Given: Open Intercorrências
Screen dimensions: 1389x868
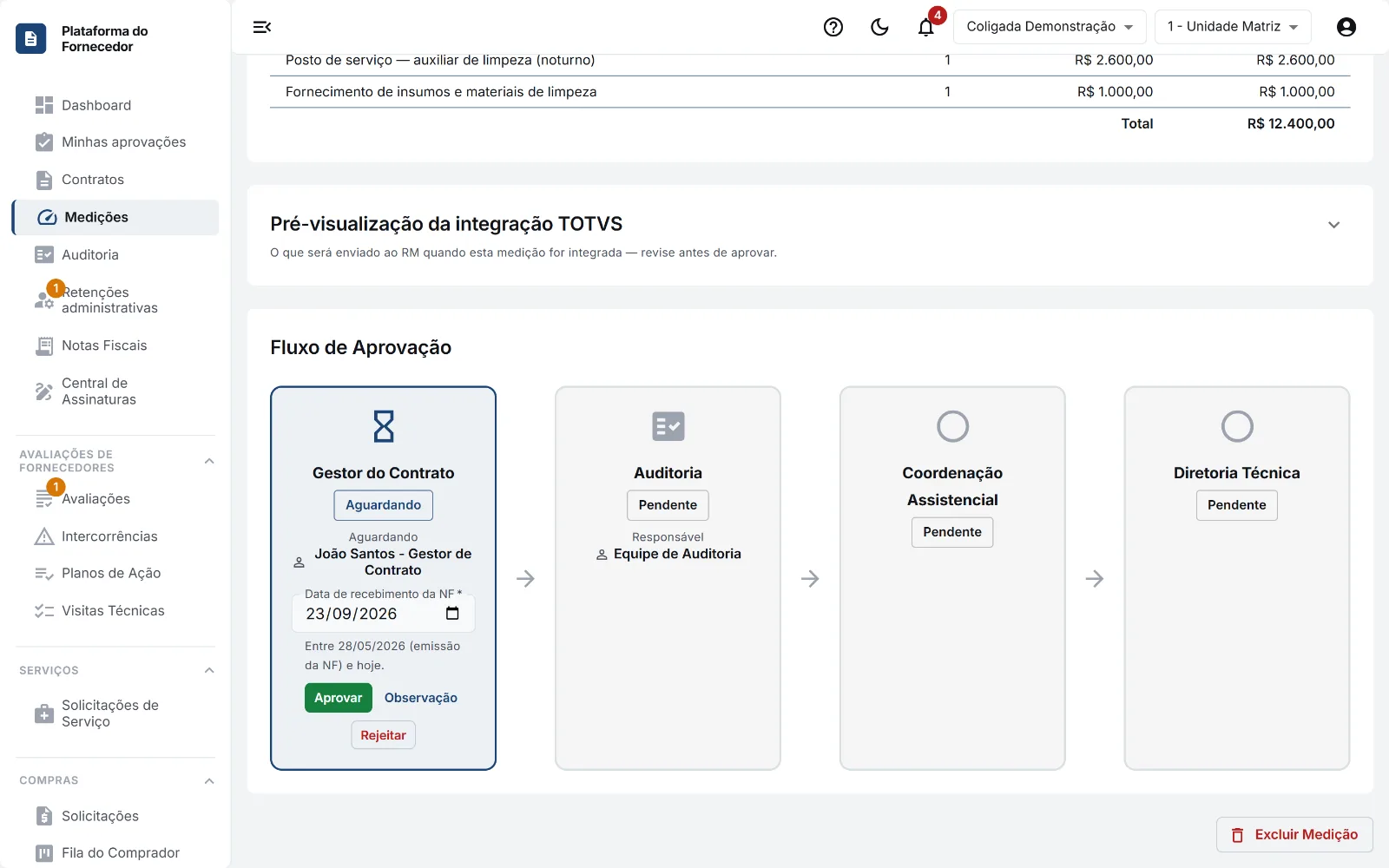Looking at the screenshot, I should point(115,536).
